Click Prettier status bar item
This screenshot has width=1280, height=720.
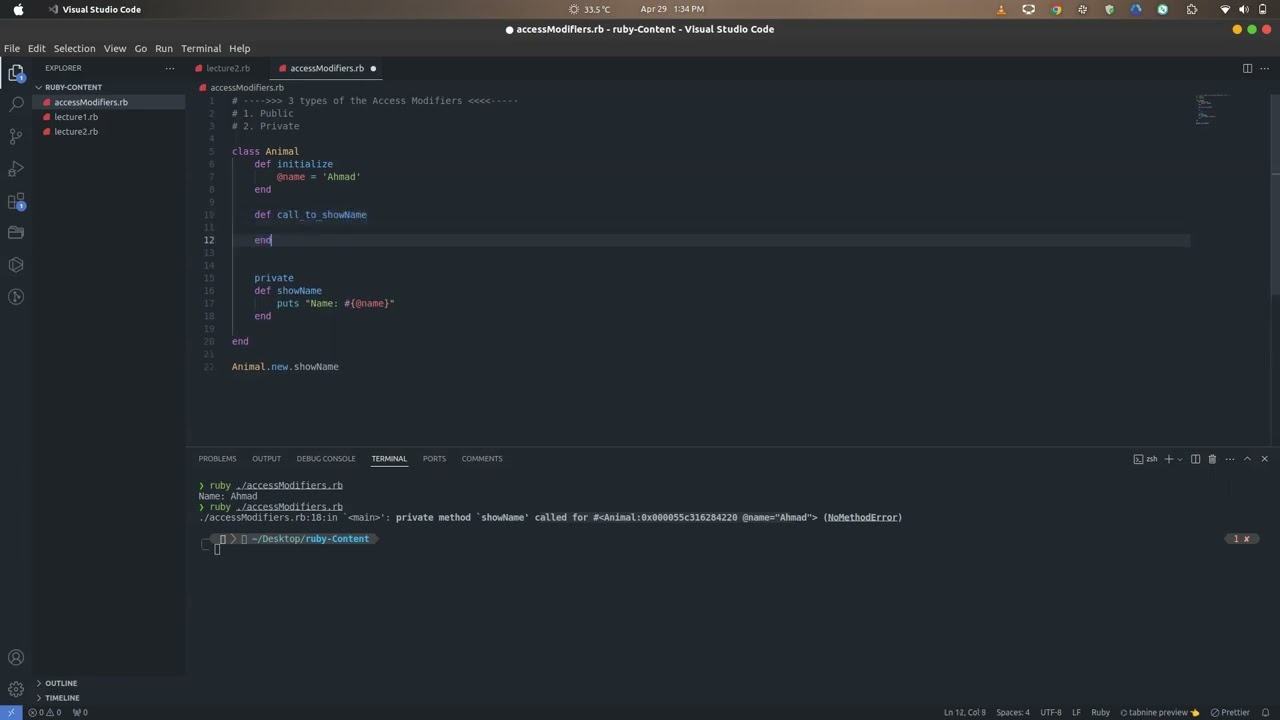pyautogui.click(x=1230, y=713)
